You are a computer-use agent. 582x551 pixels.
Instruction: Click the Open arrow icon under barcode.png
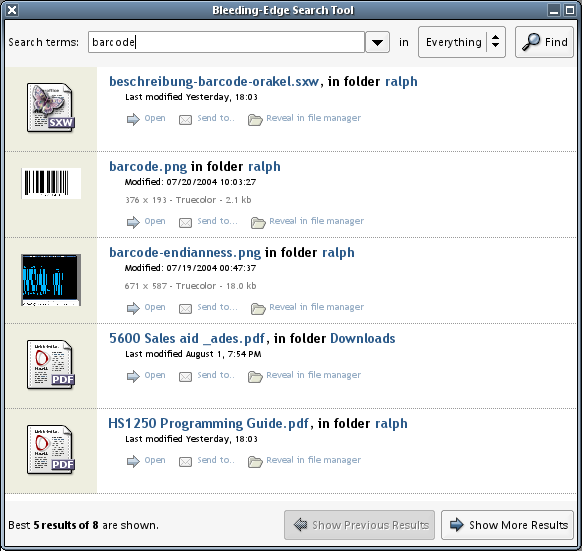pos(133,222)
